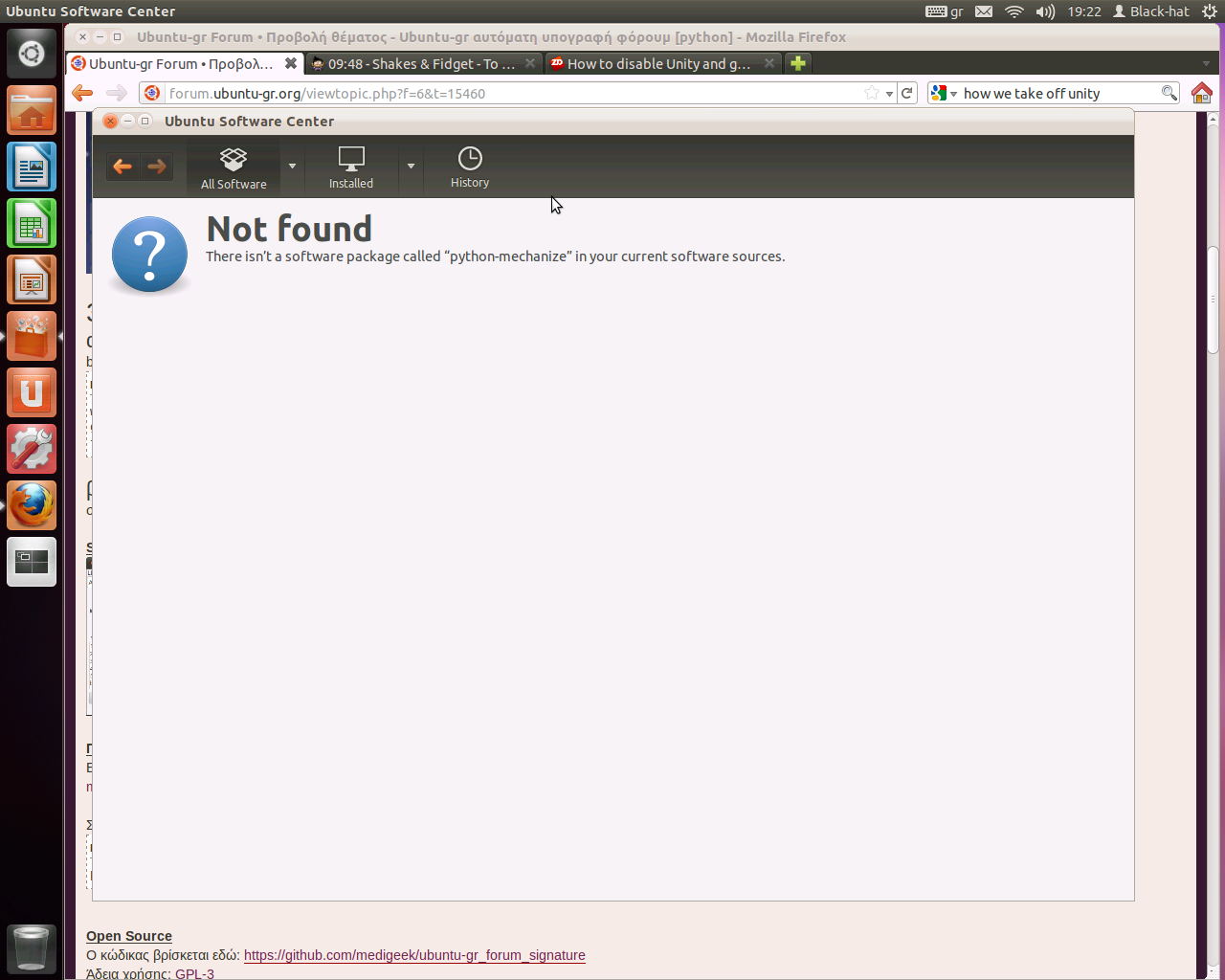Open the search engine selector dropdown
The width and height of the screenshot is (1225, 980).
pos(944,93)
